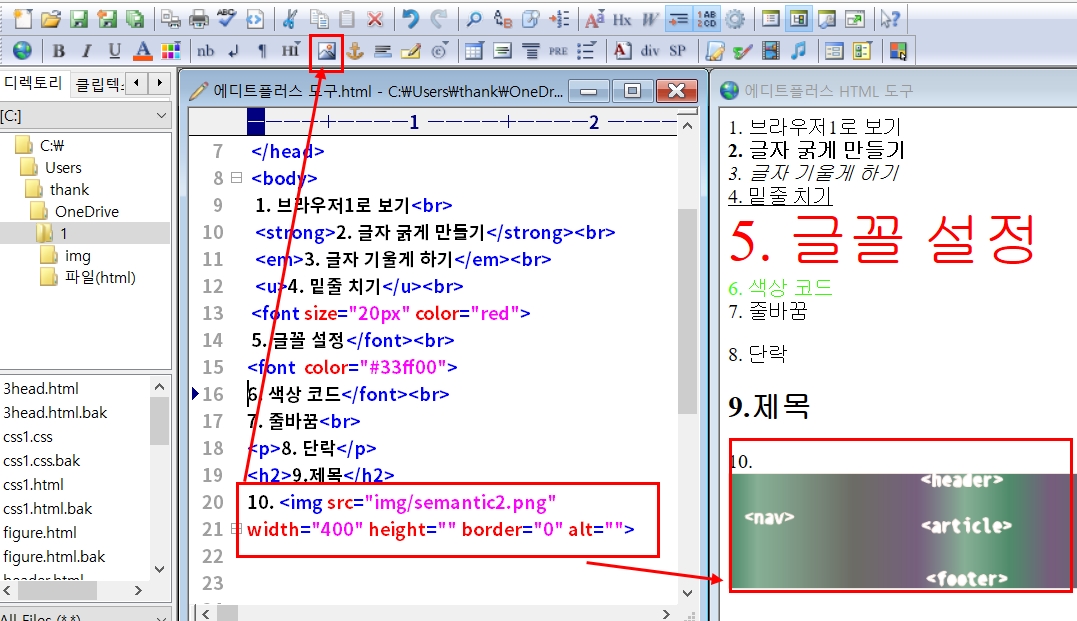
Task: Insert filmstrip video object icon
Action: pos(771,50)
